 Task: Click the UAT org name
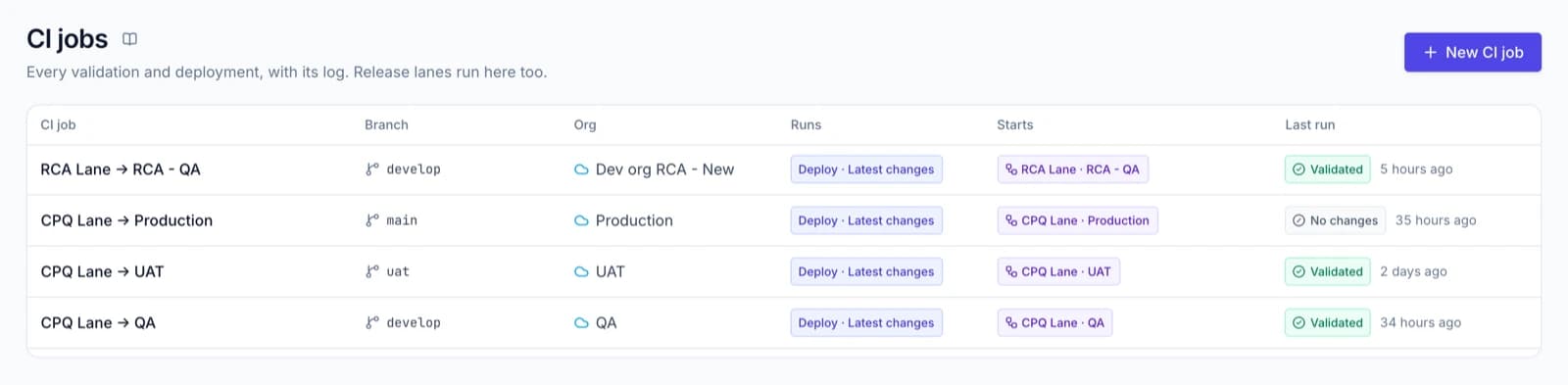tap(610, 271)
